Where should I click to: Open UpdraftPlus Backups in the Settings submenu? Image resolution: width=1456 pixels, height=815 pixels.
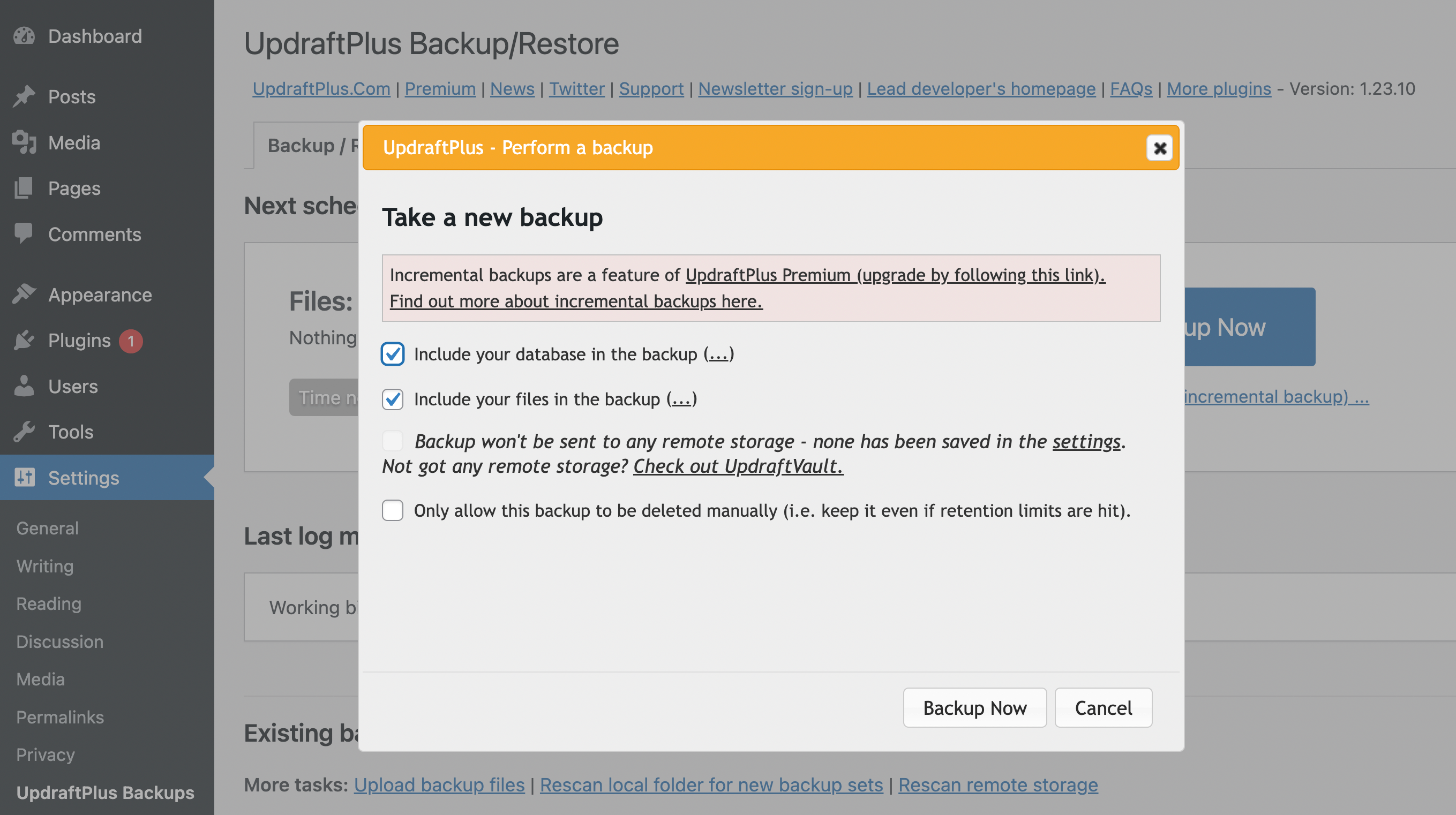(104, 793)
